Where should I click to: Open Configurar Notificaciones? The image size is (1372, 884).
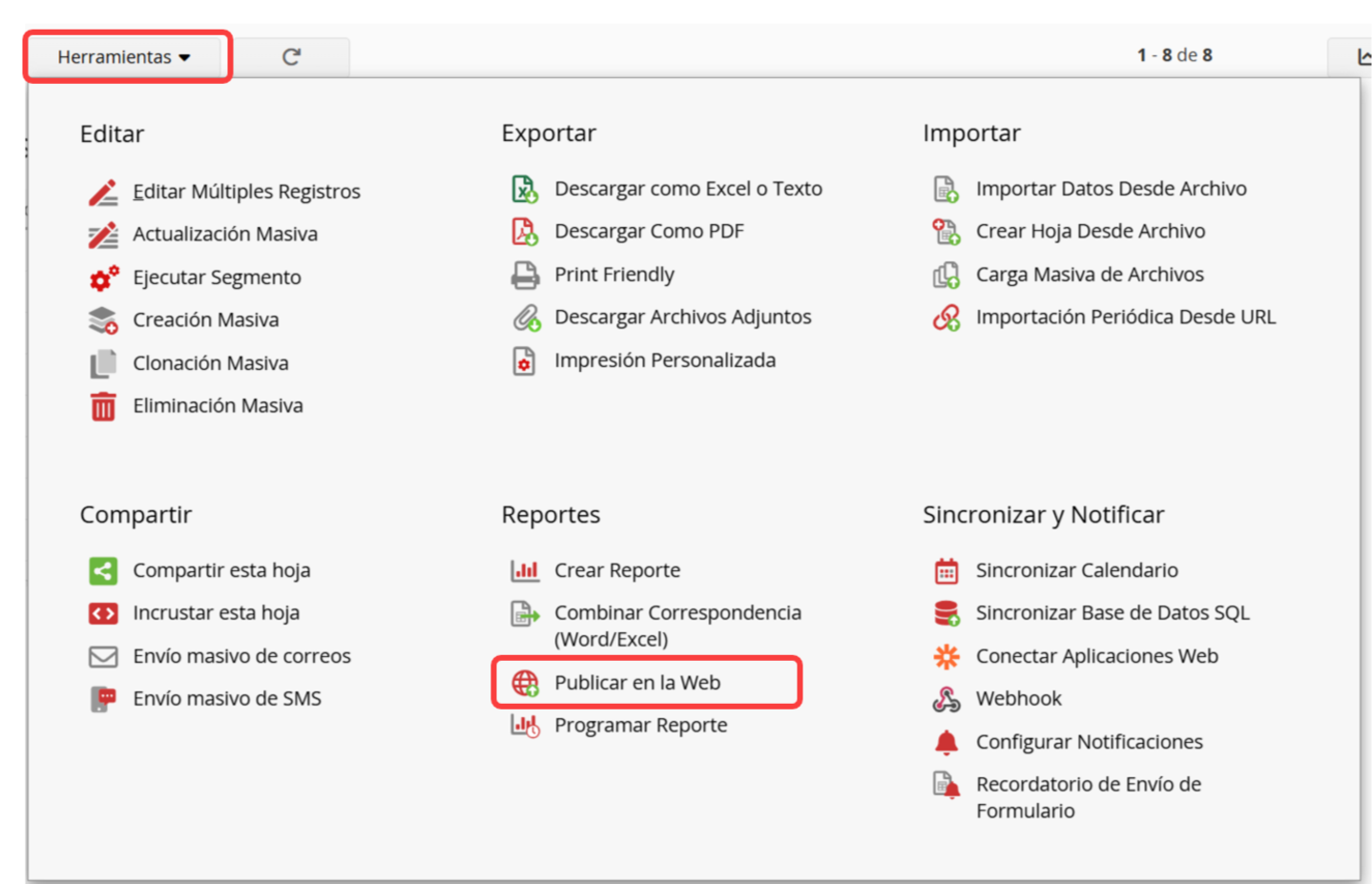coord(1089,742)
